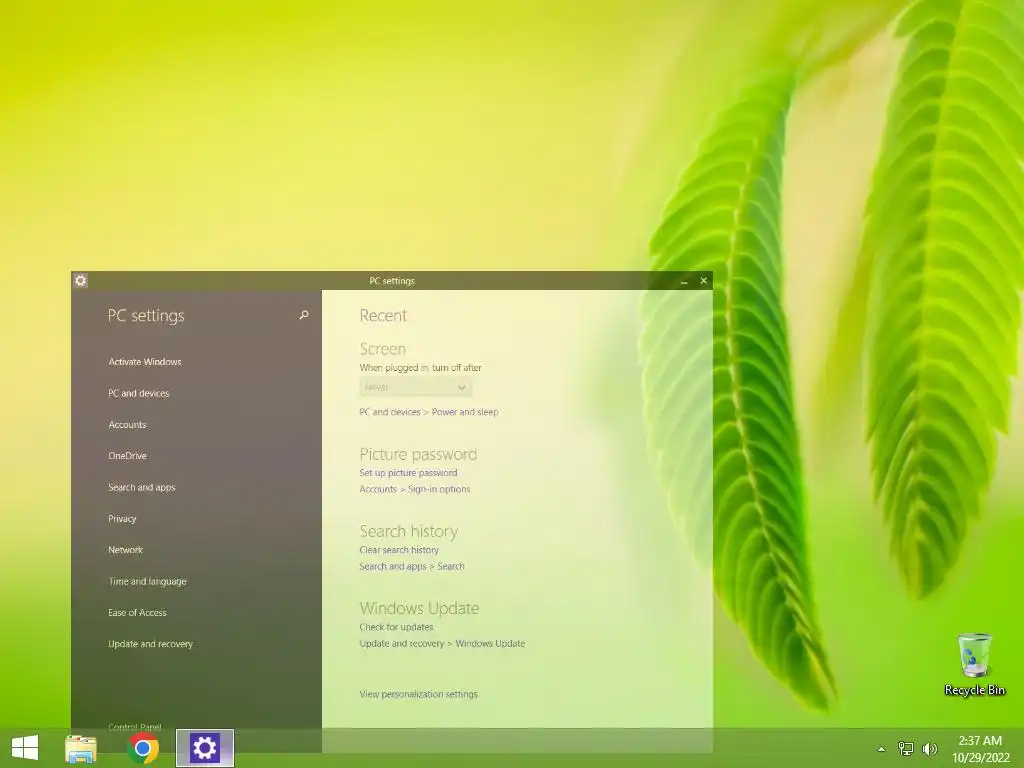Viewport: 1024px width, 768px height.
Task: Open the Accounts category
Action: pyautogui.click(x=127, y=424)
